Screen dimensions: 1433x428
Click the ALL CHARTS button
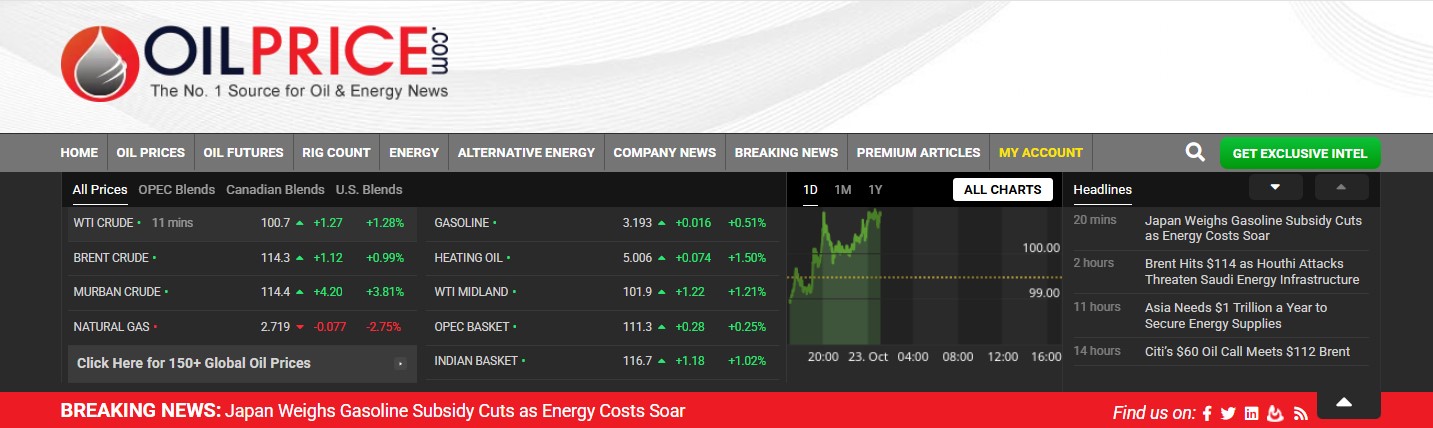coord(1003,189)
